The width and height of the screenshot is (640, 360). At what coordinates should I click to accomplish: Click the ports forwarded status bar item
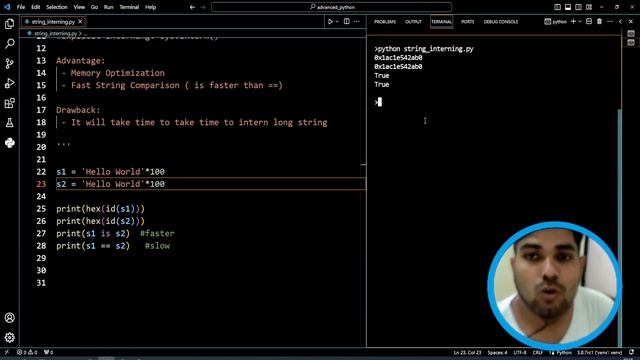(x=49, y=352)
